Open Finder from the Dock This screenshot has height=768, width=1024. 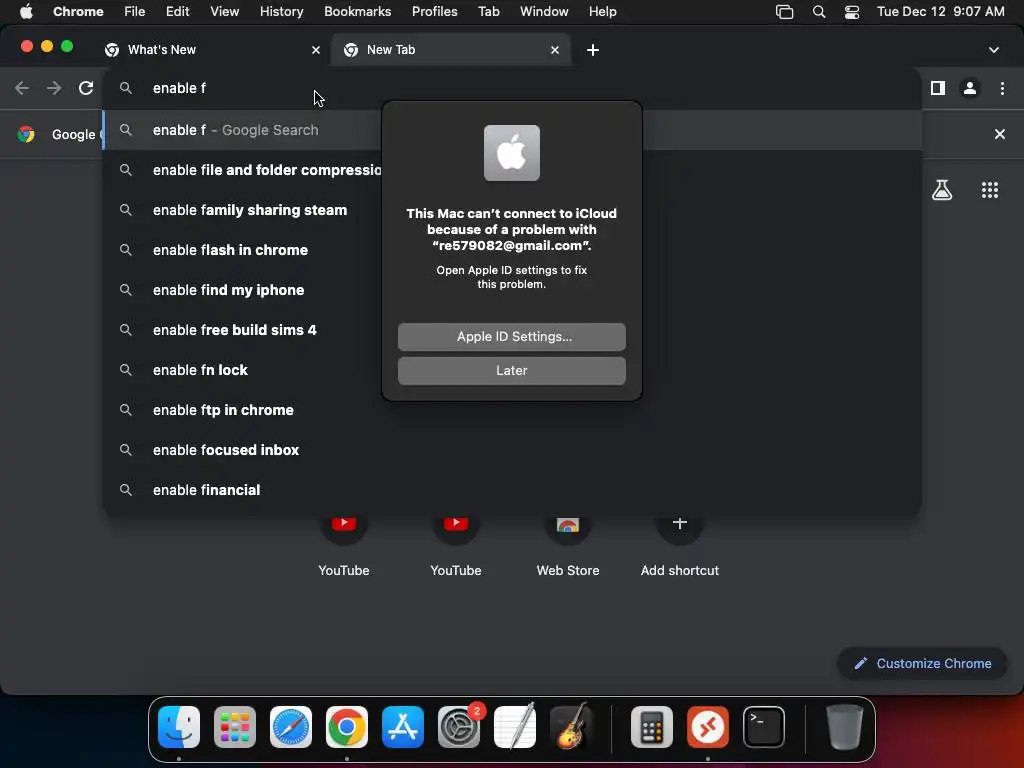coord(179,727)
